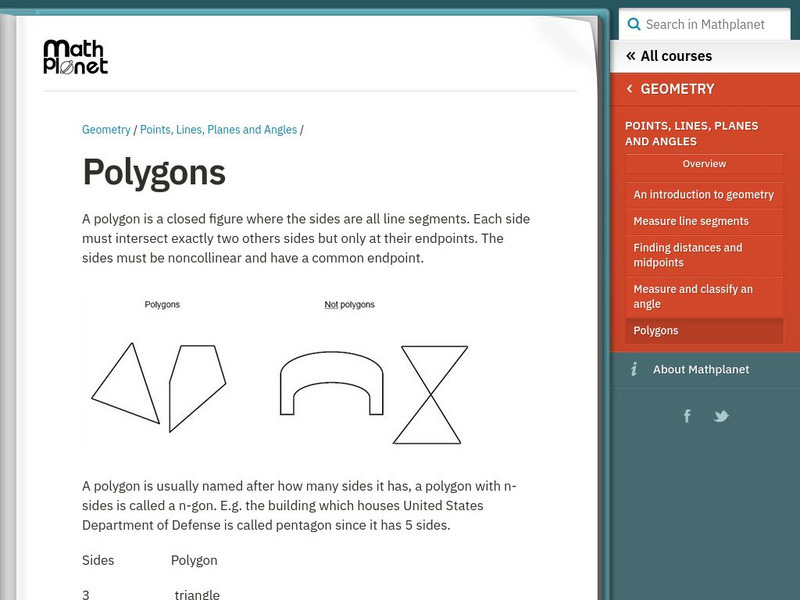The width and height of the screenshot is (800, 600).
Task: Click the double chevron before All courses
Action: click(x=631, y=56)
